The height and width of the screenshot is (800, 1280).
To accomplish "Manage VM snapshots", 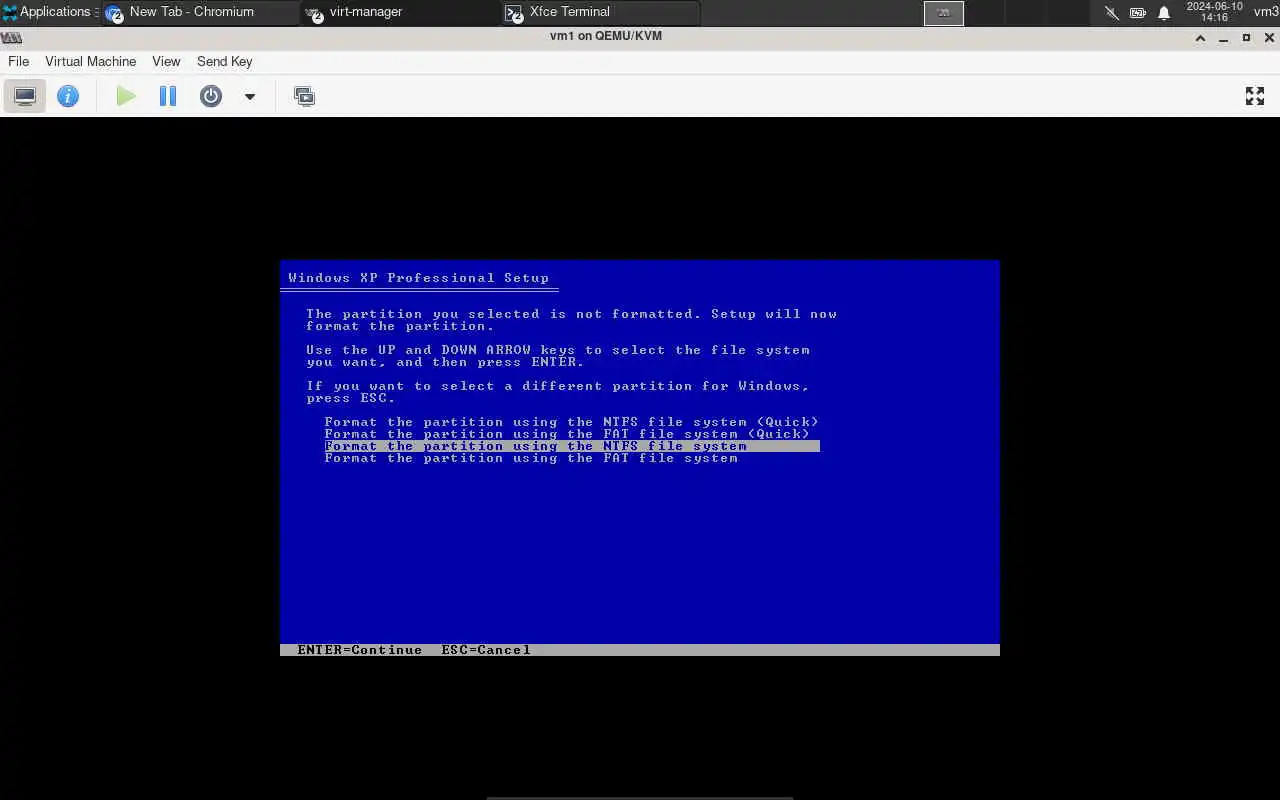I will 304,96.
